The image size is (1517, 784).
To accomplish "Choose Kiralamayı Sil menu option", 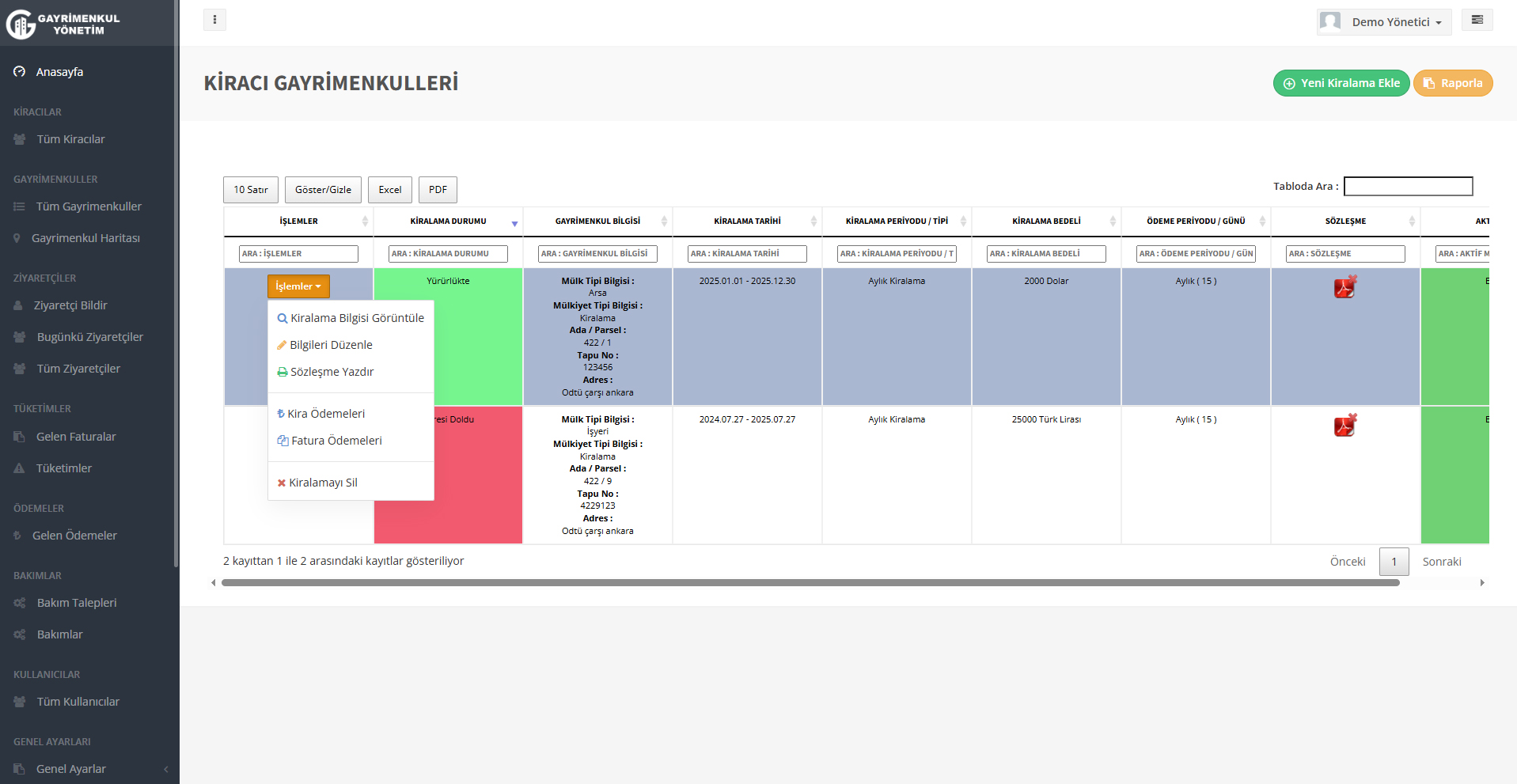I will click(x=323, y=483).
